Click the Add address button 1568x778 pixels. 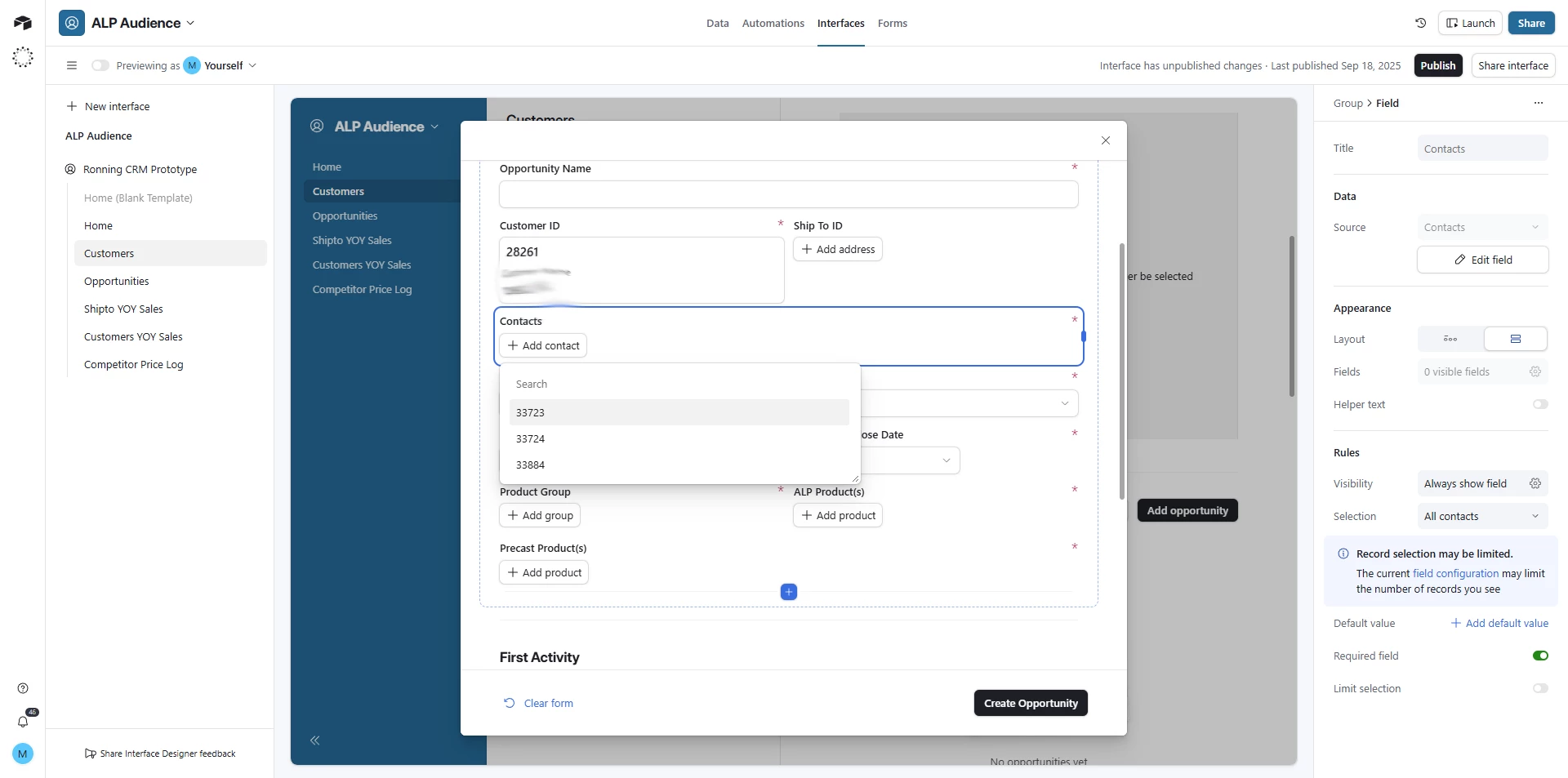coord(838,249)
